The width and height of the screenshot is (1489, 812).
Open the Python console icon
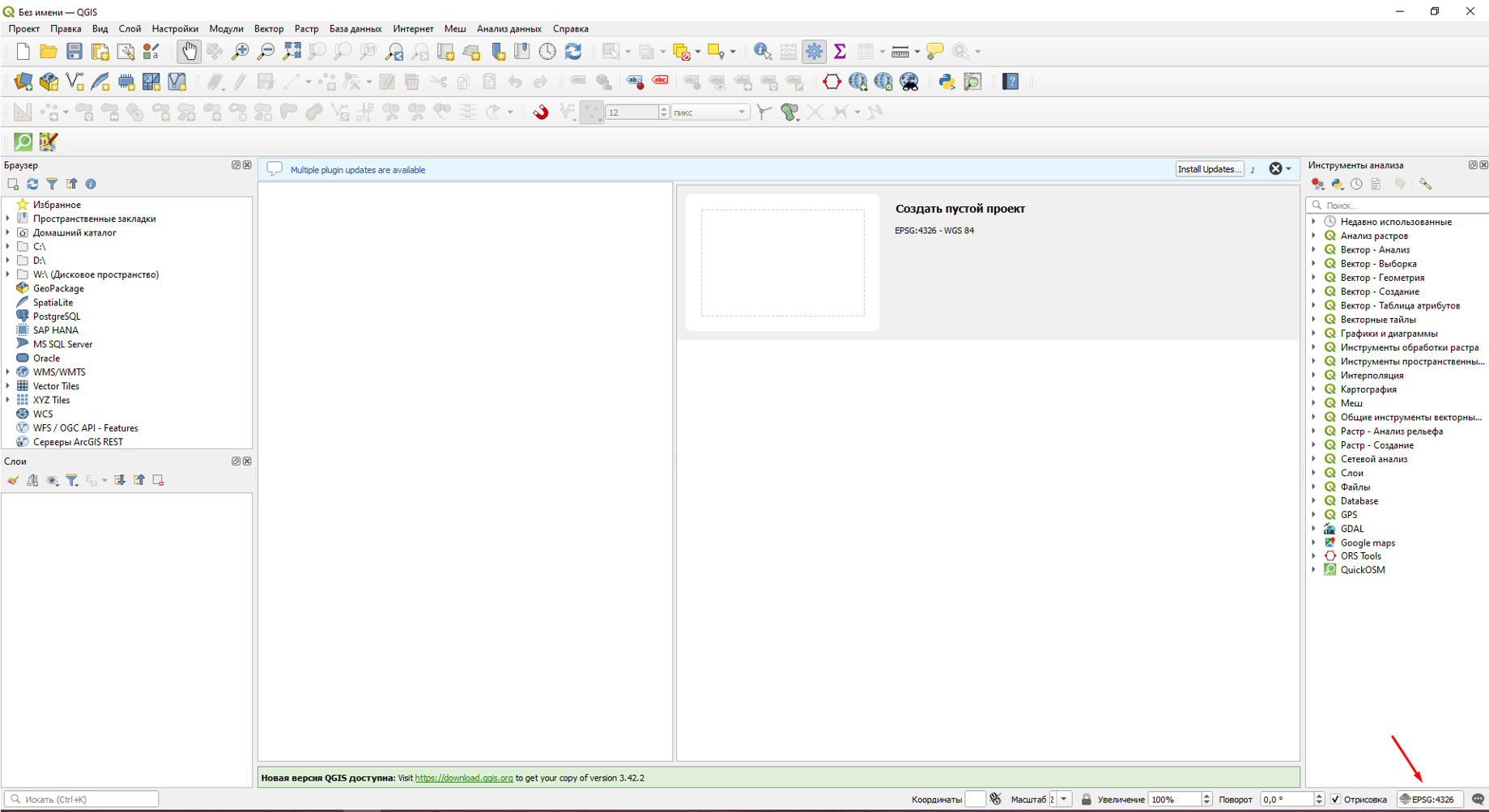[x=947, y=82]
